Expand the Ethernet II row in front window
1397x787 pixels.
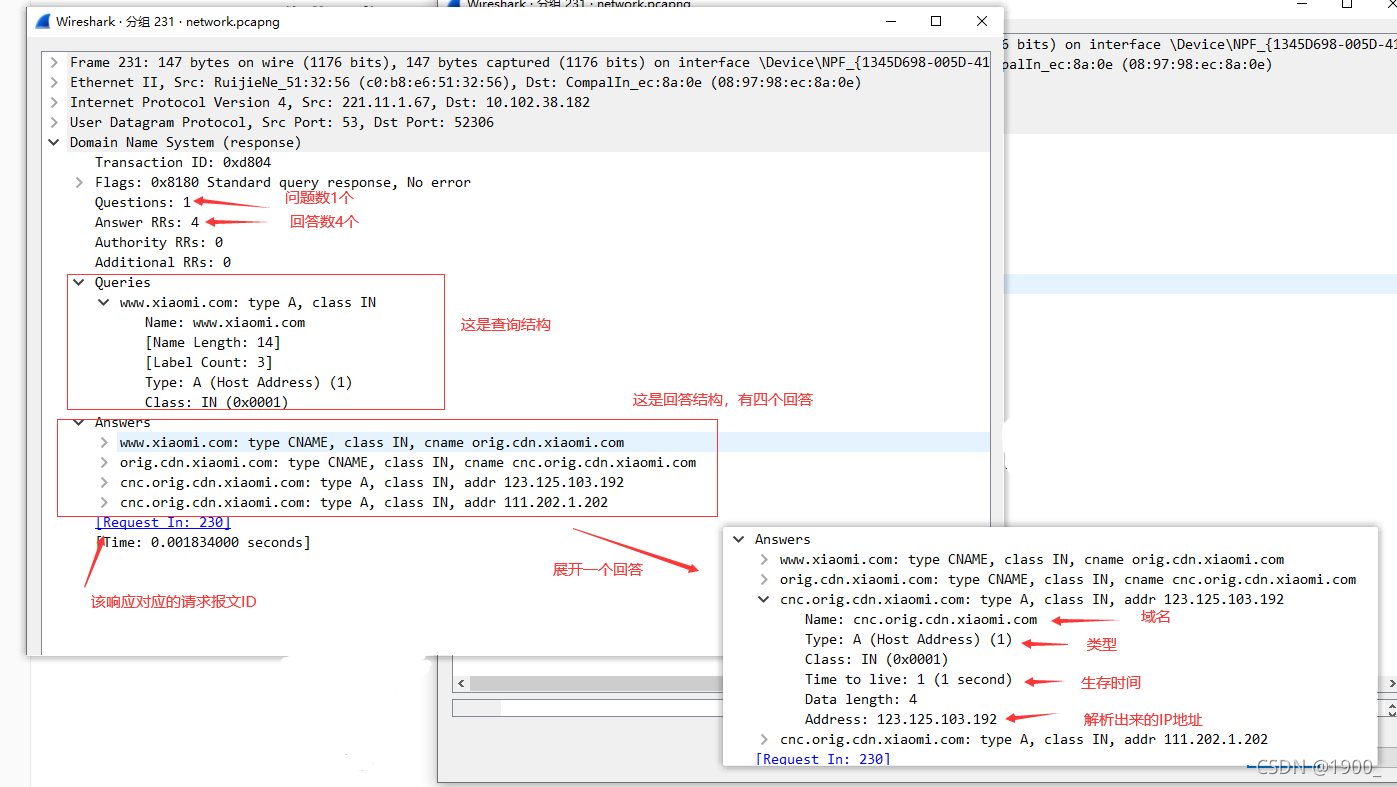click(55, 82)
